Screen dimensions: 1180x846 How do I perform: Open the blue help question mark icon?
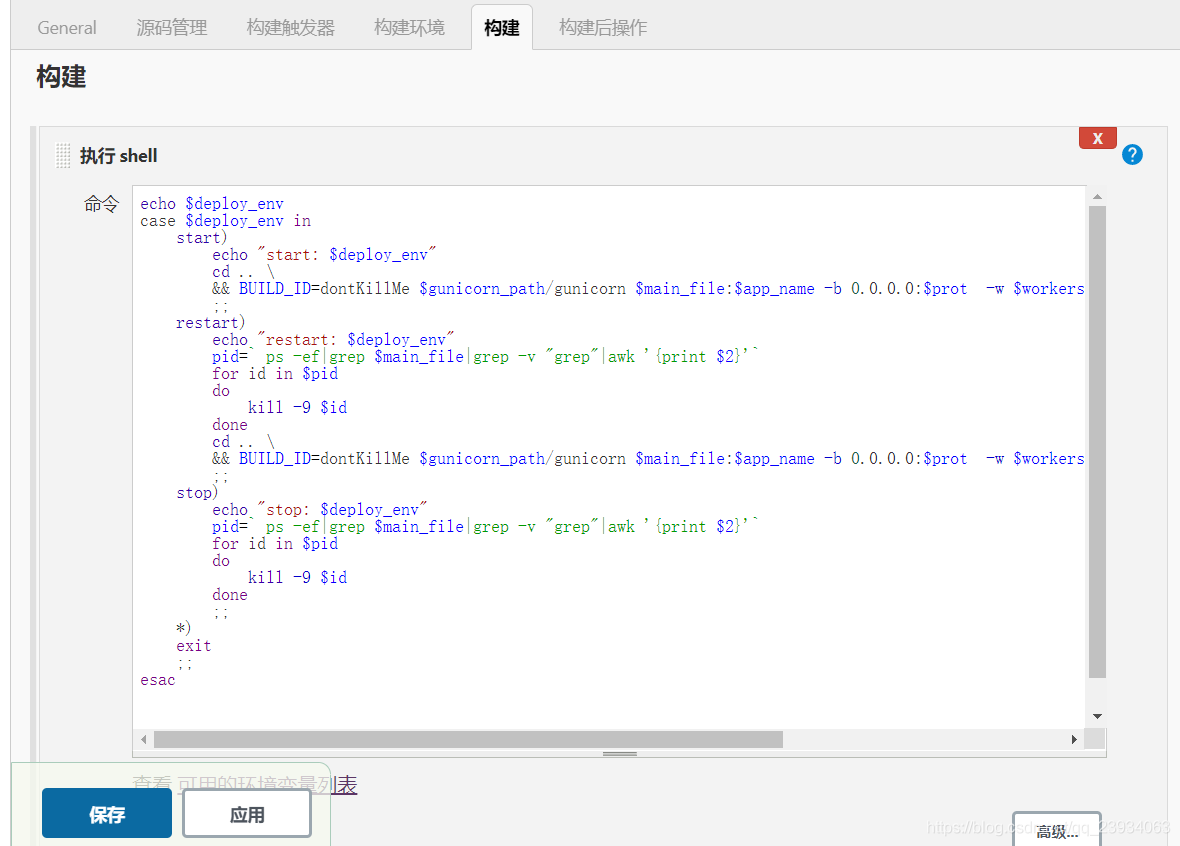[1132, 155]
